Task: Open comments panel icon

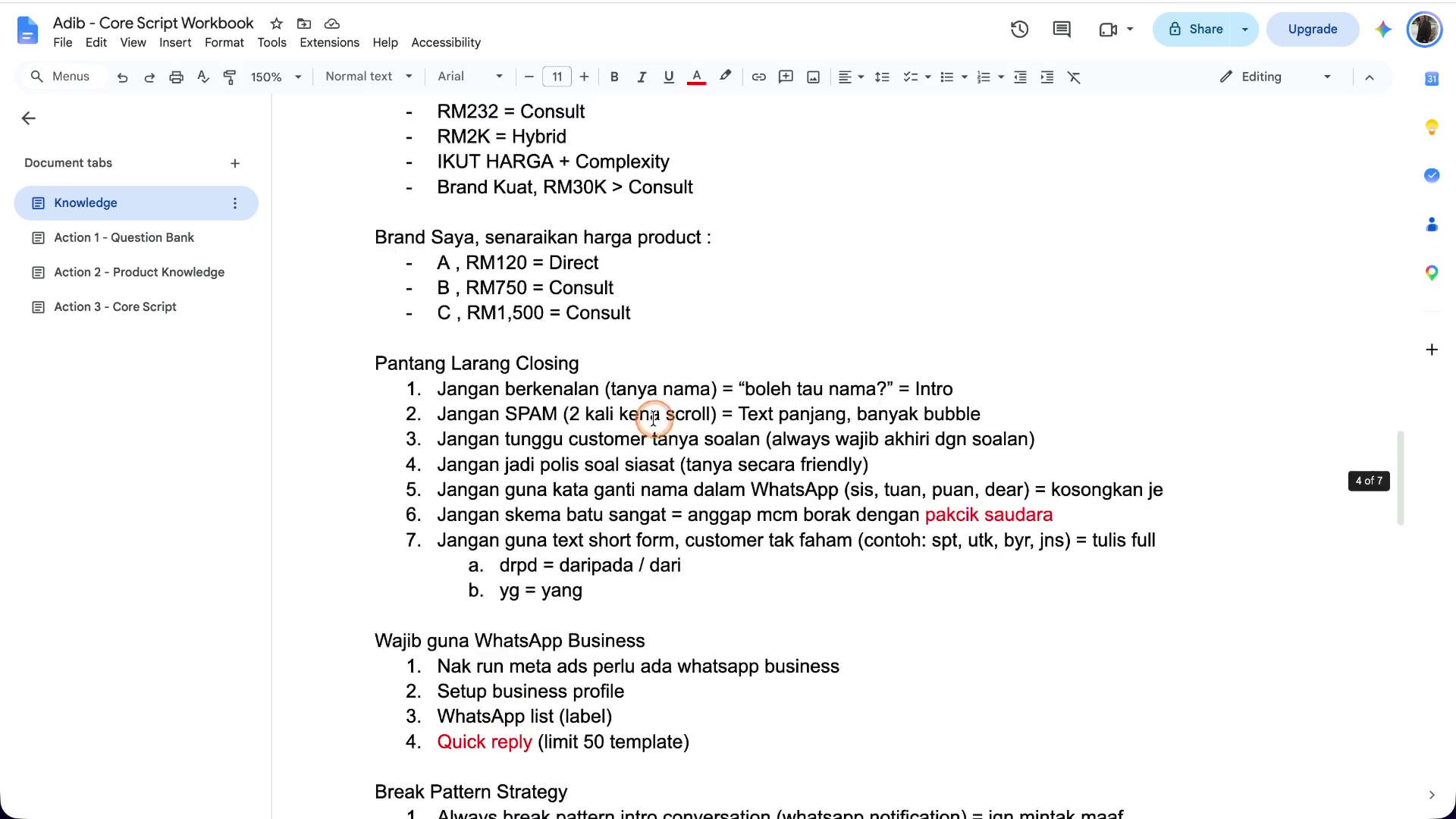Action: (x=1062, y=30)
